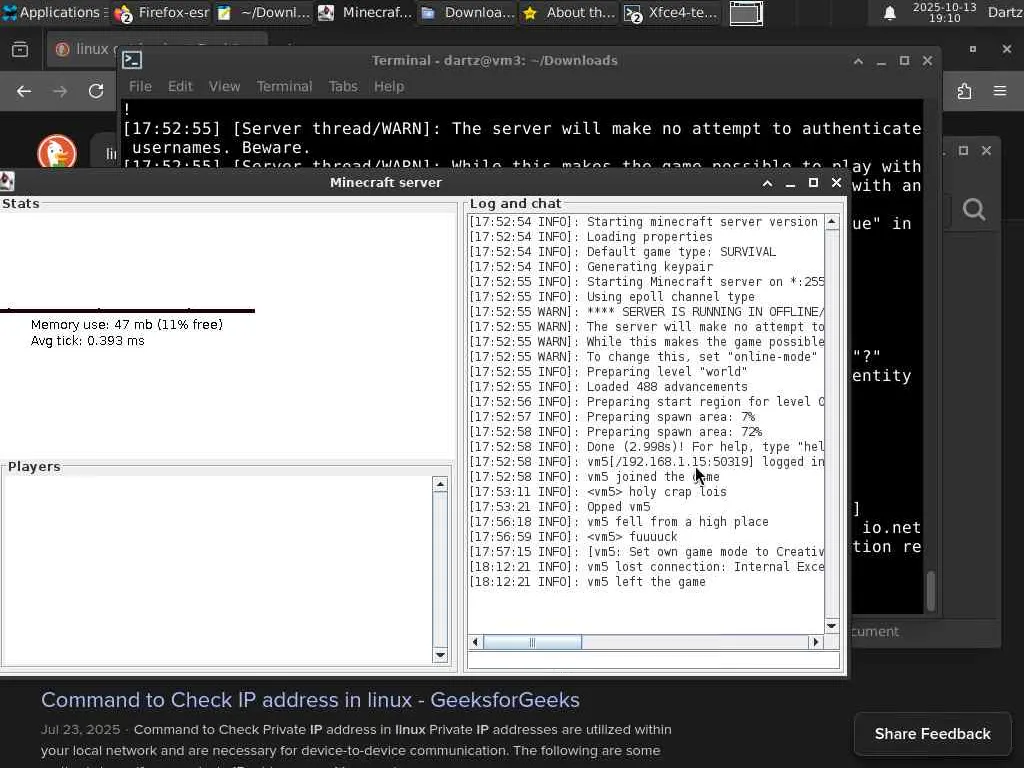The width and height of the screenshot is (1024, 768).
Task: Open the Terminal Edit menu
Action: 180,86
